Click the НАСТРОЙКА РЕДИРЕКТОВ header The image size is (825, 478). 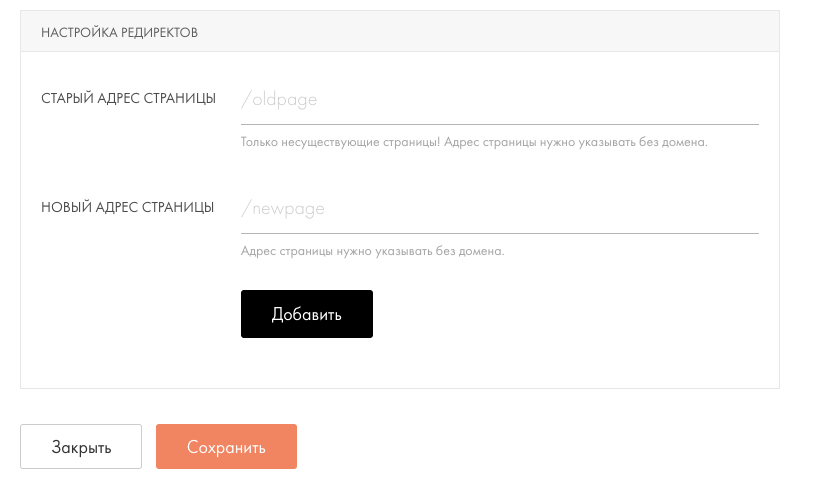(x=120, y=32)
